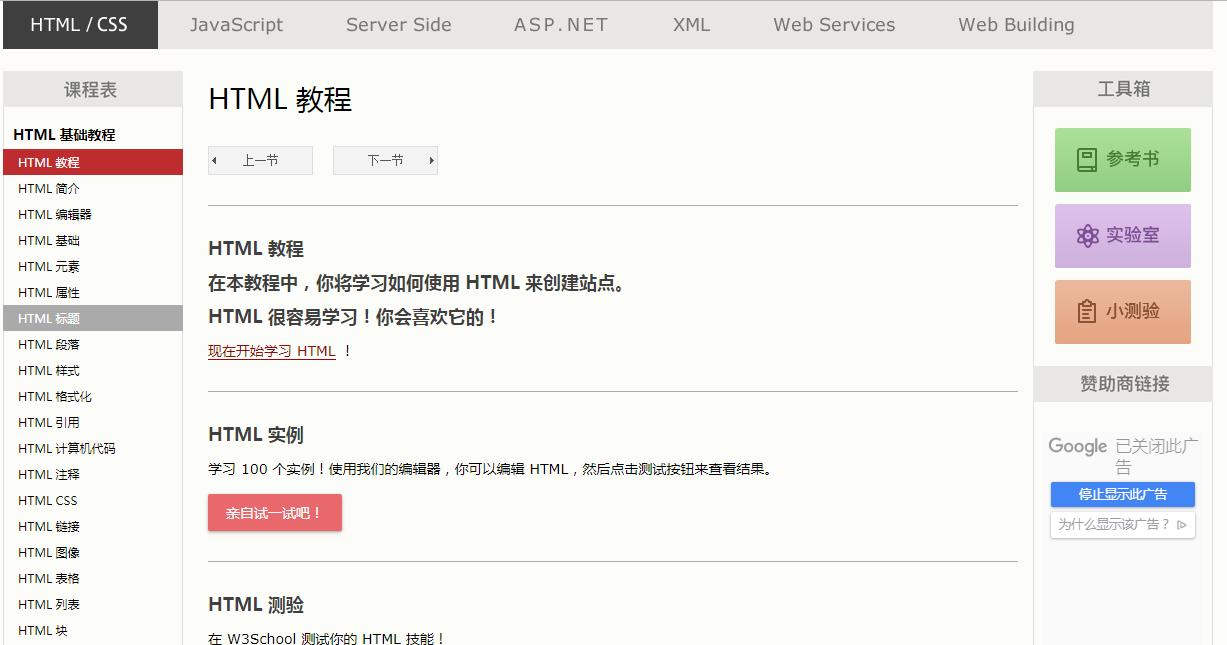Go to the next section with 下一节

(x=385, y=159)
